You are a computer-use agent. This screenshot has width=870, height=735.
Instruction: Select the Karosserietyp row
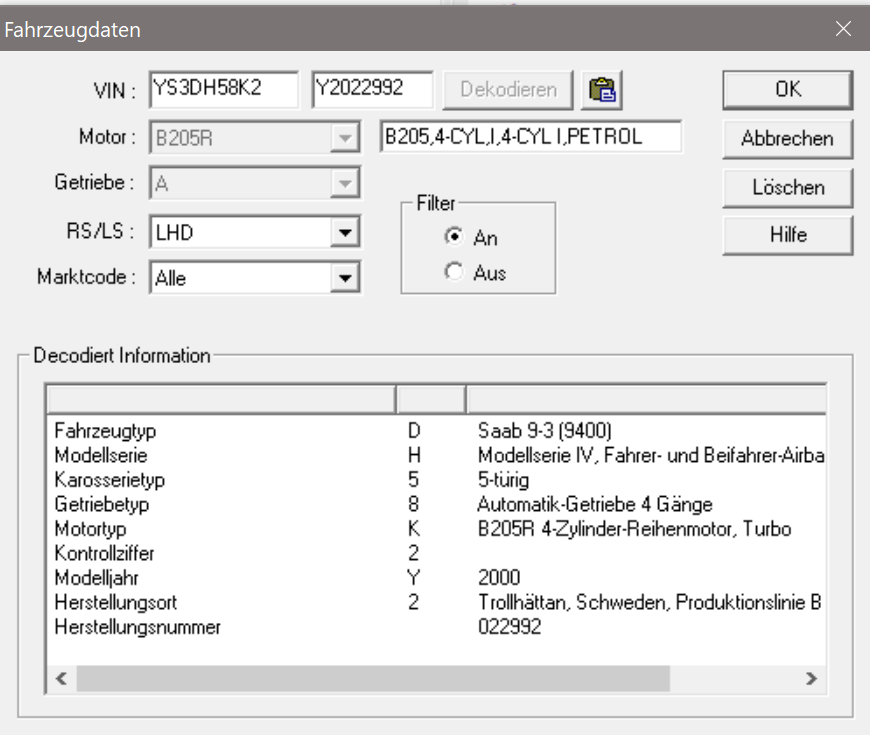pyautogui.click(x=437, y=480)
